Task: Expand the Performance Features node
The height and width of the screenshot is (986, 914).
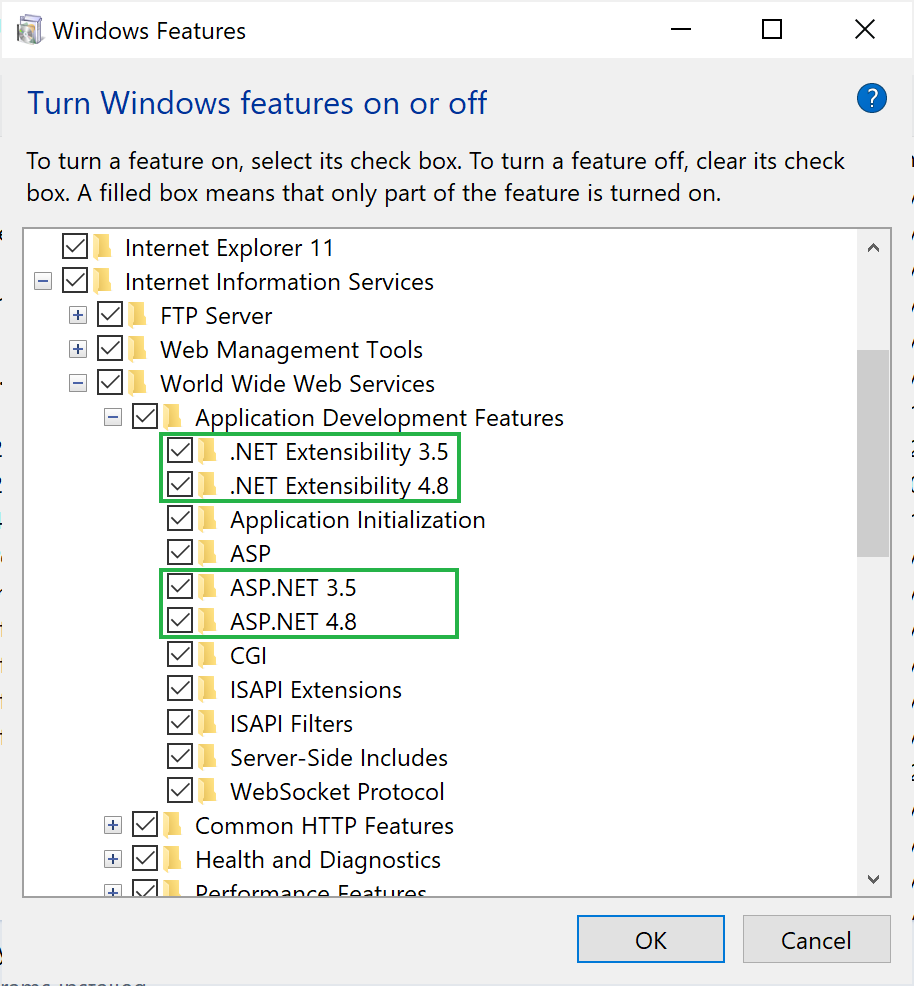Action: (112, 890)
